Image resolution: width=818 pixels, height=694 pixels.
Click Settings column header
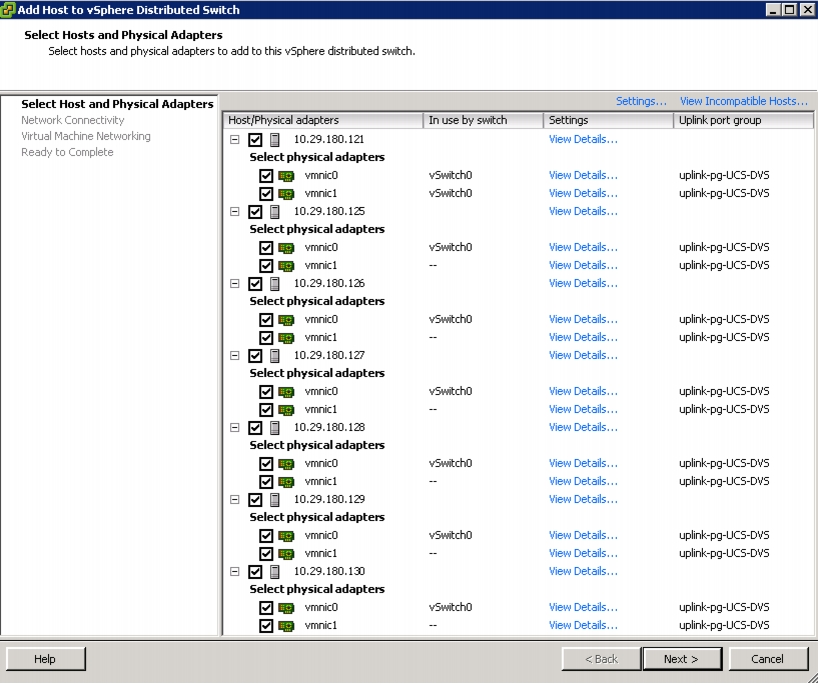608,120
